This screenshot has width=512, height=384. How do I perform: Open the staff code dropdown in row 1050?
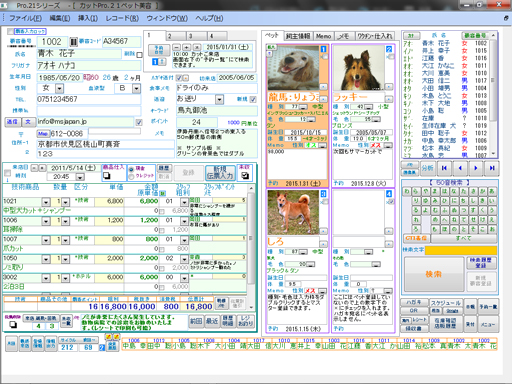[184, 259]
